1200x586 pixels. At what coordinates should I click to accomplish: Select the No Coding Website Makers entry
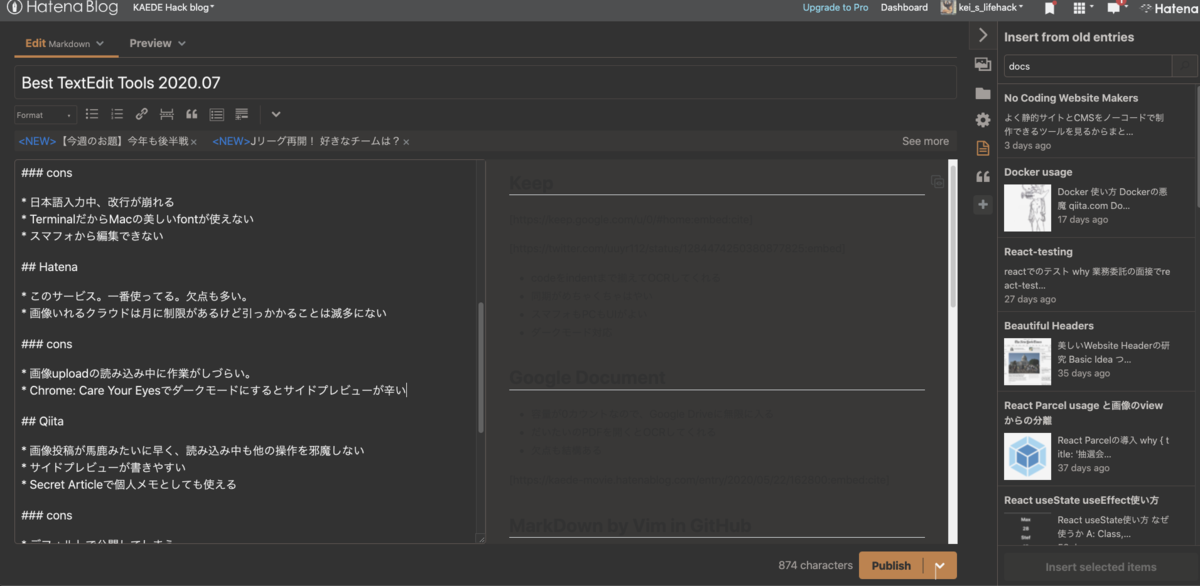(x=1098, y=122)
